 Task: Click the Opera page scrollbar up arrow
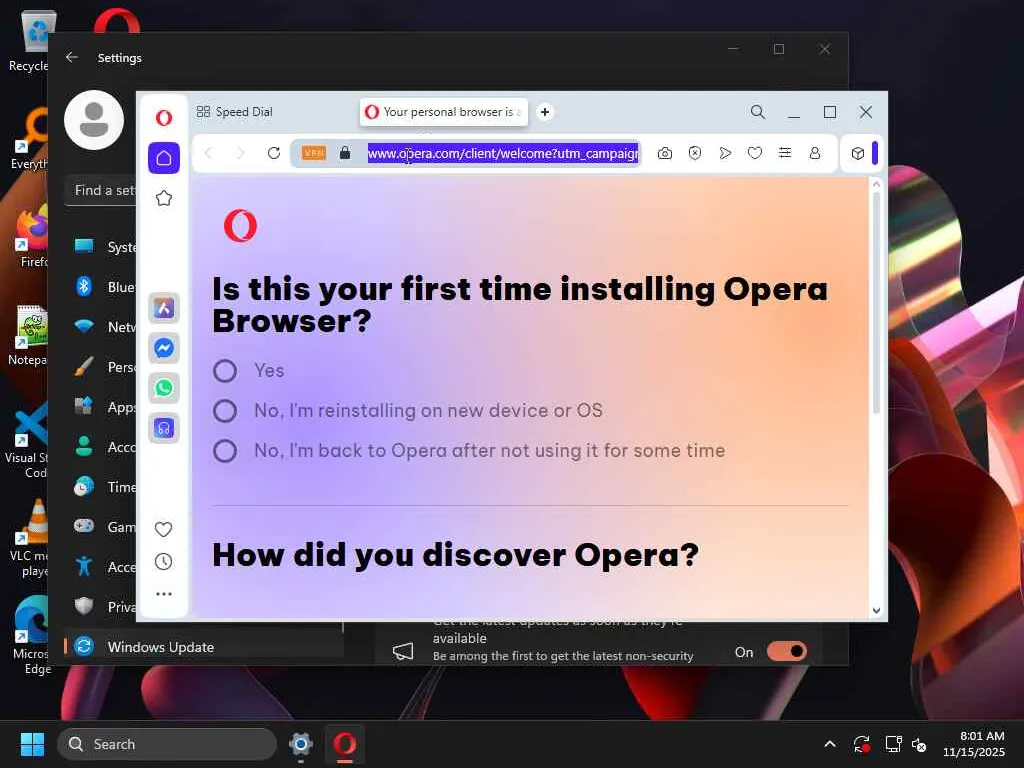[x=876, y=185]
